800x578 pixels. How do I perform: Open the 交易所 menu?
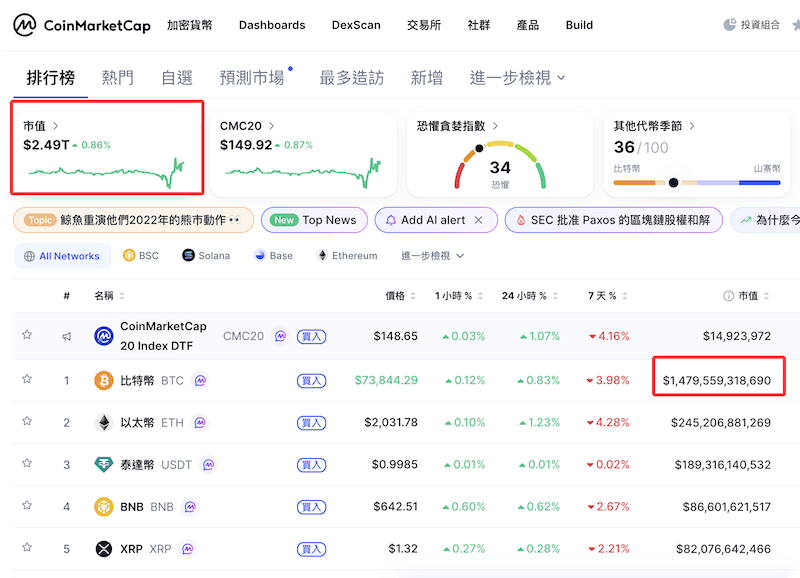(x=424, y=25)
